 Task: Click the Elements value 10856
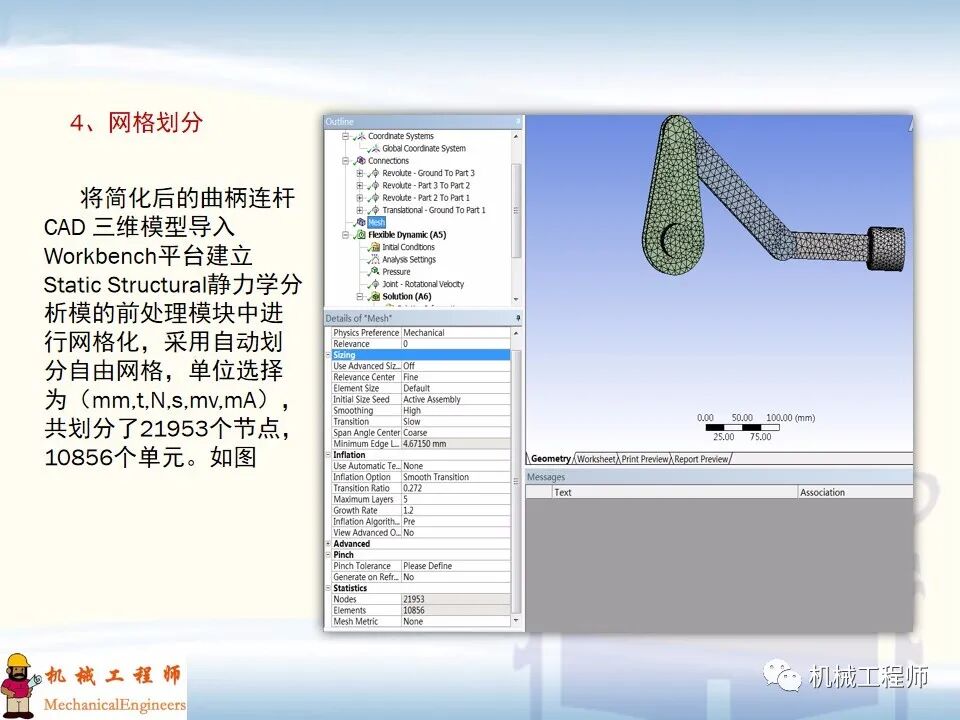pyautogui.click(x=456, y=610)
